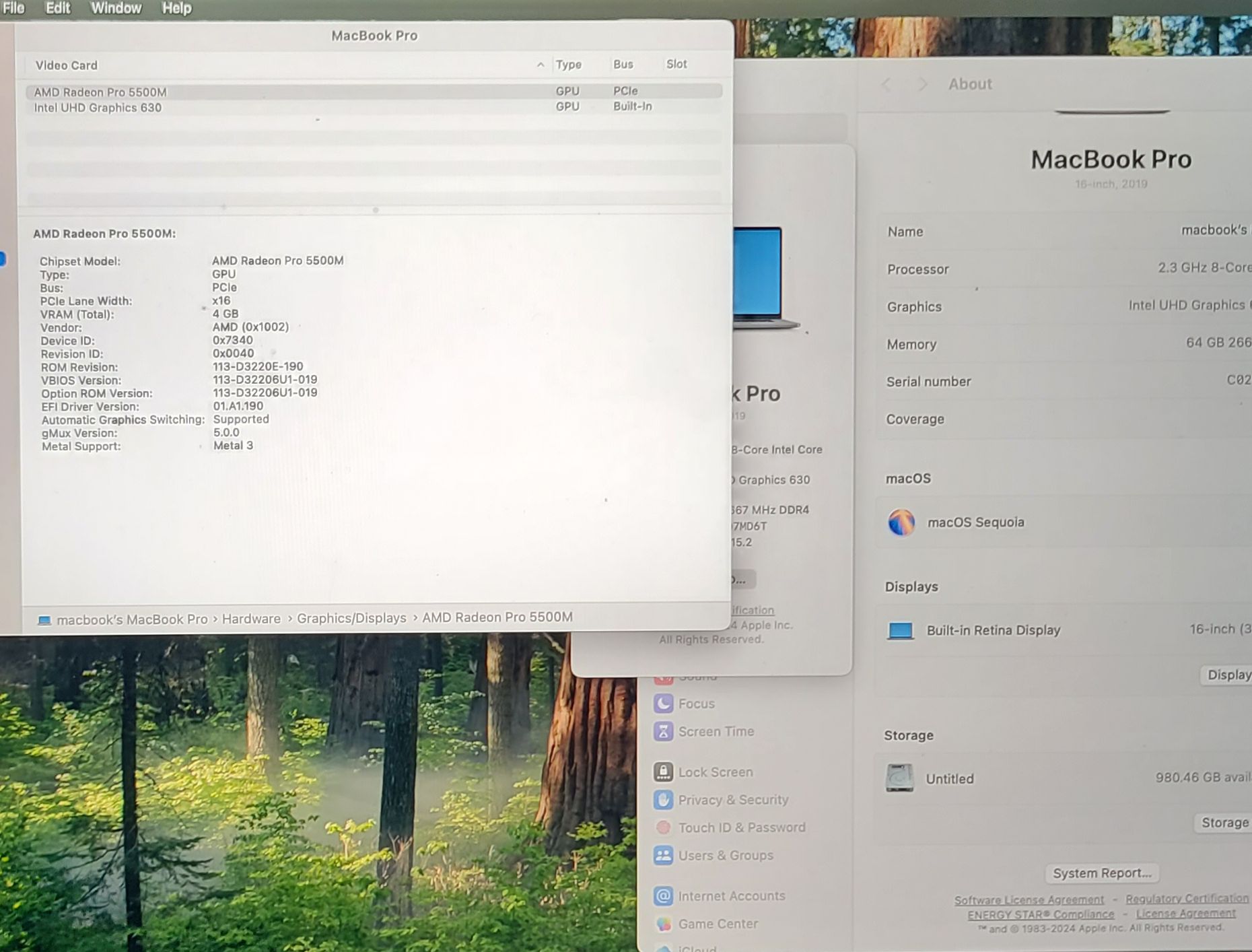Go back using the left chevron beside About

click(x=886, y=84)
